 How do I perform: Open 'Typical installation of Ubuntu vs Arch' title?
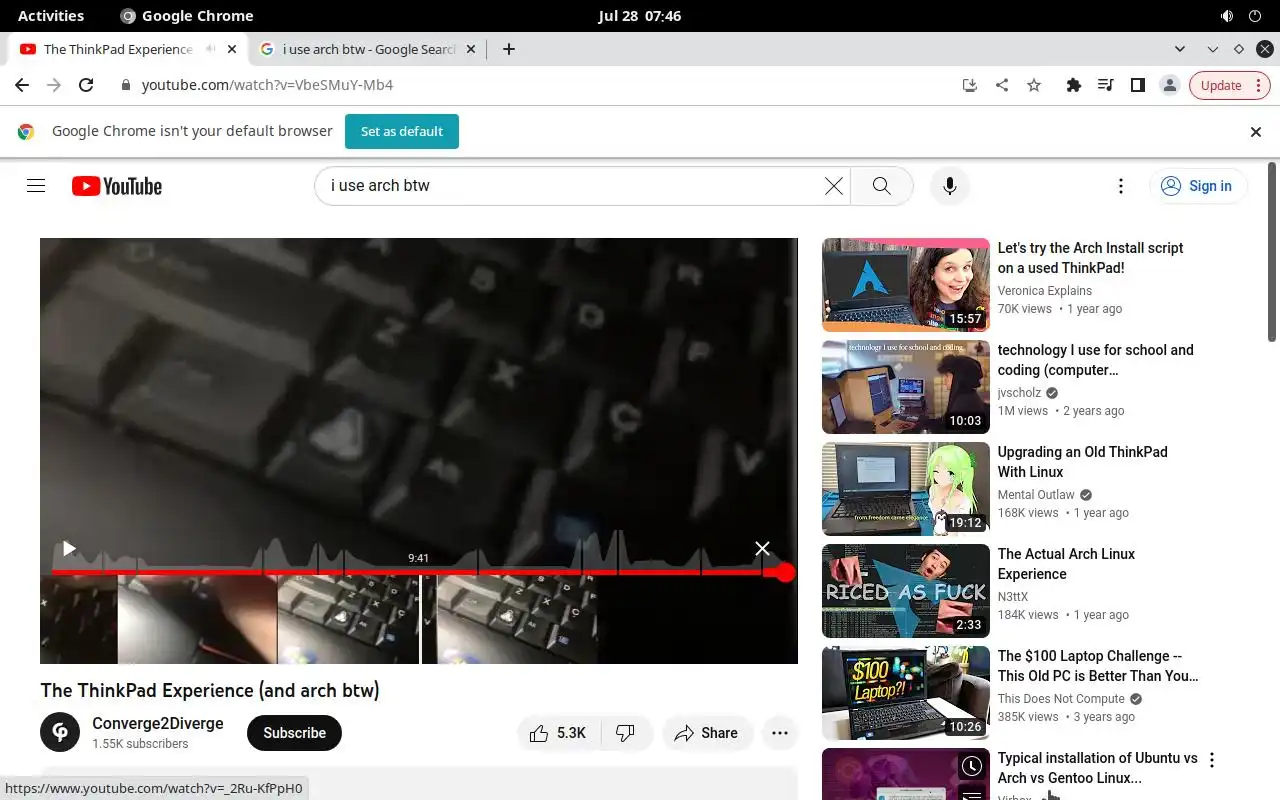1097,768
